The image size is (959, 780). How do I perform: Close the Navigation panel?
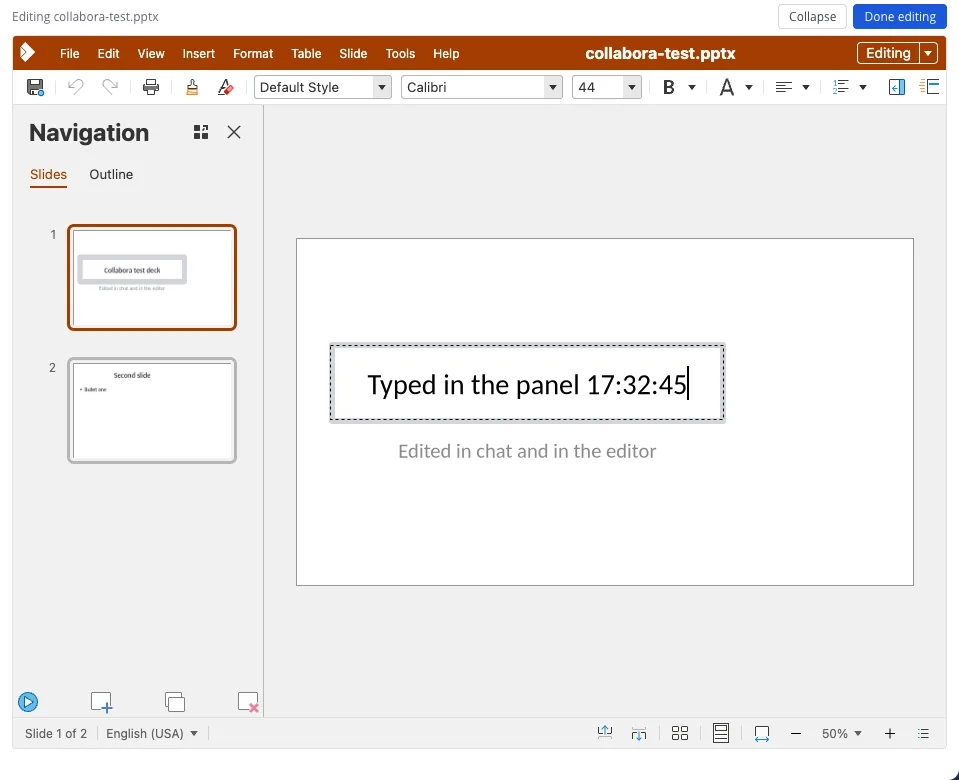click(234, 132)
